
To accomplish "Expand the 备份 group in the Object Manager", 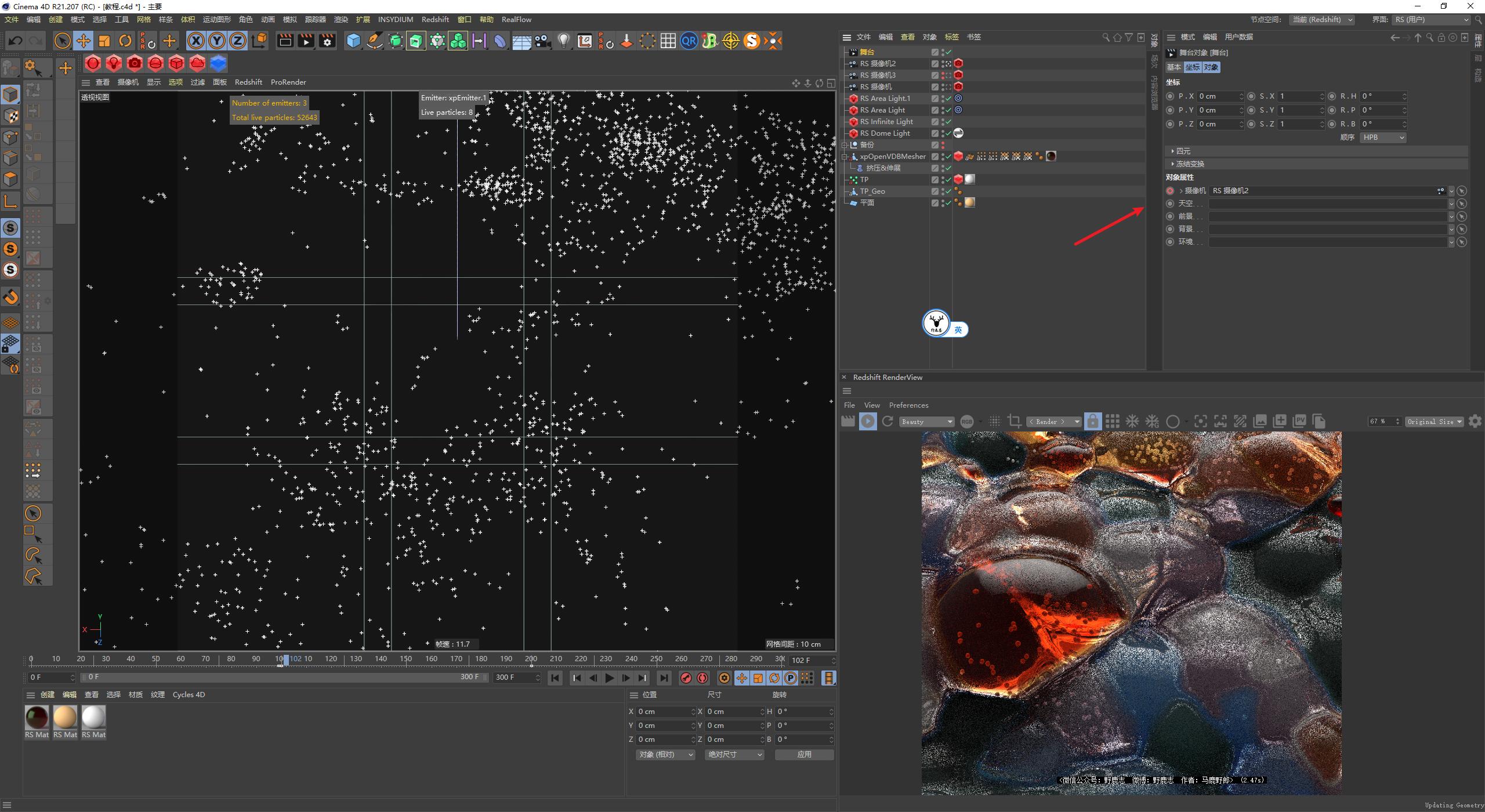I will click(x=845, y=145).
